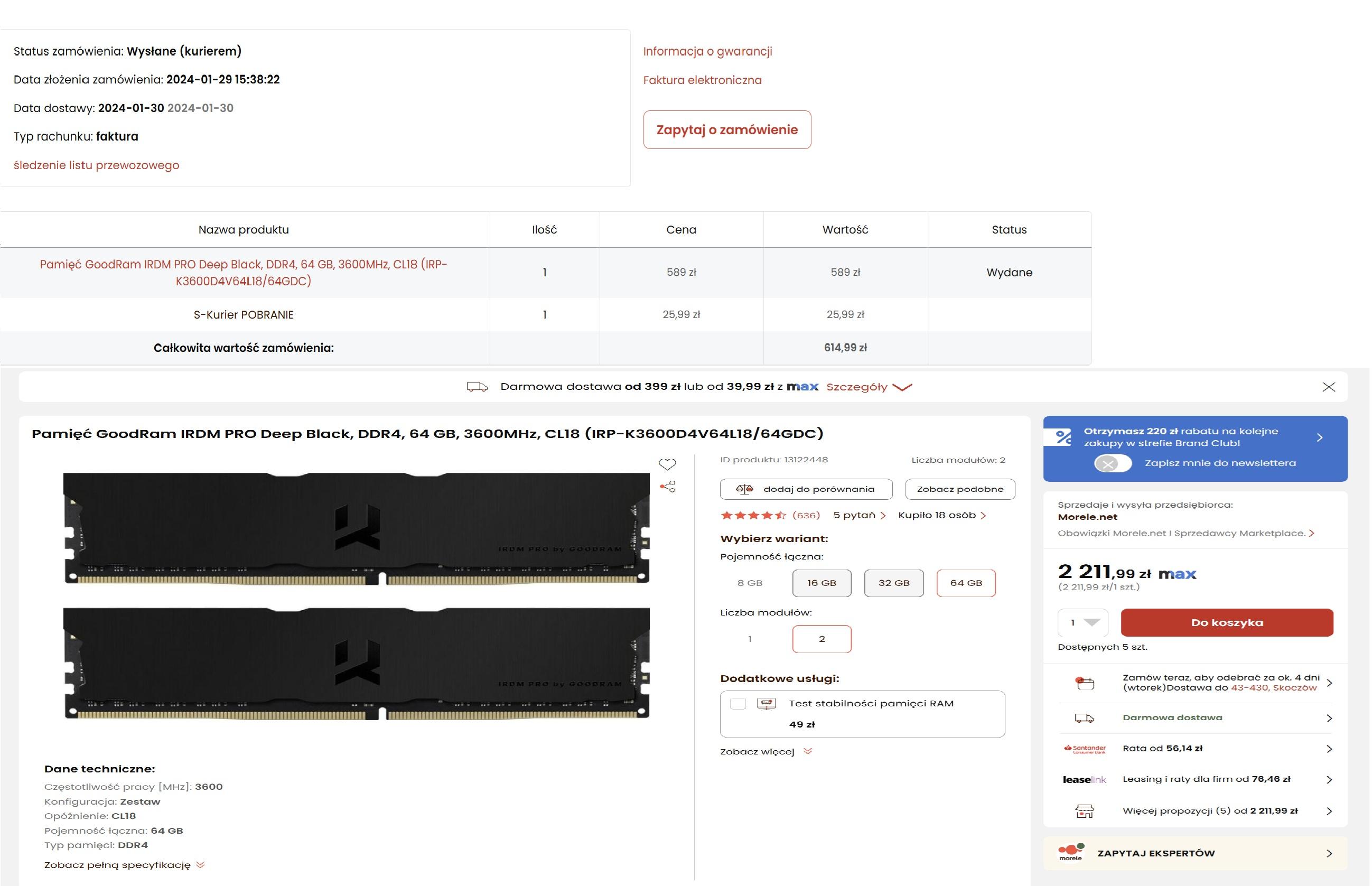Check the RAM stability test checkbox

point(738,704)
